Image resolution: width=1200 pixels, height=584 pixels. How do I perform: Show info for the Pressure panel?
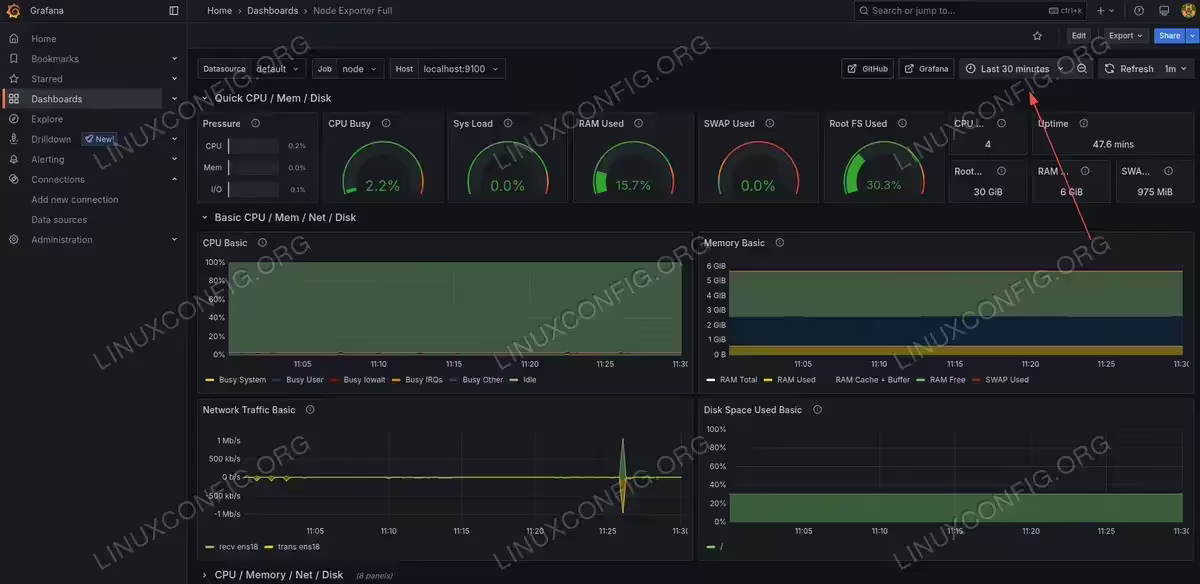(256, 124)
